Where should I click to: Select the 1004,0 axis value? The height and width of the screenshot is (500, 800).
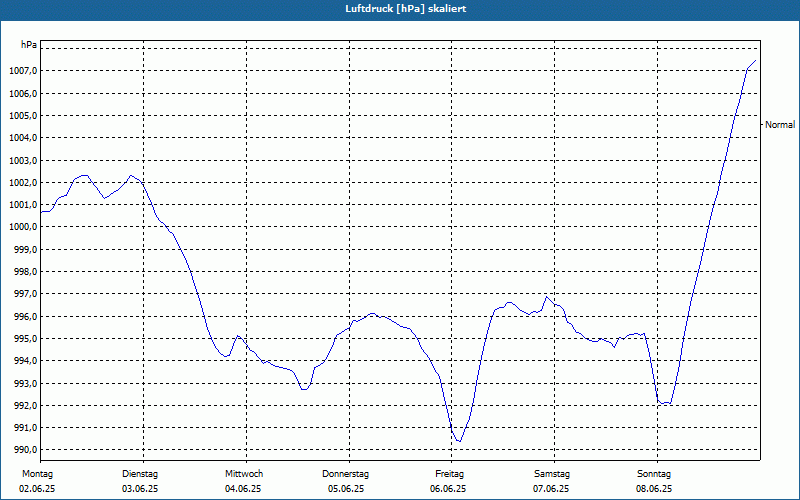[23, 138]
